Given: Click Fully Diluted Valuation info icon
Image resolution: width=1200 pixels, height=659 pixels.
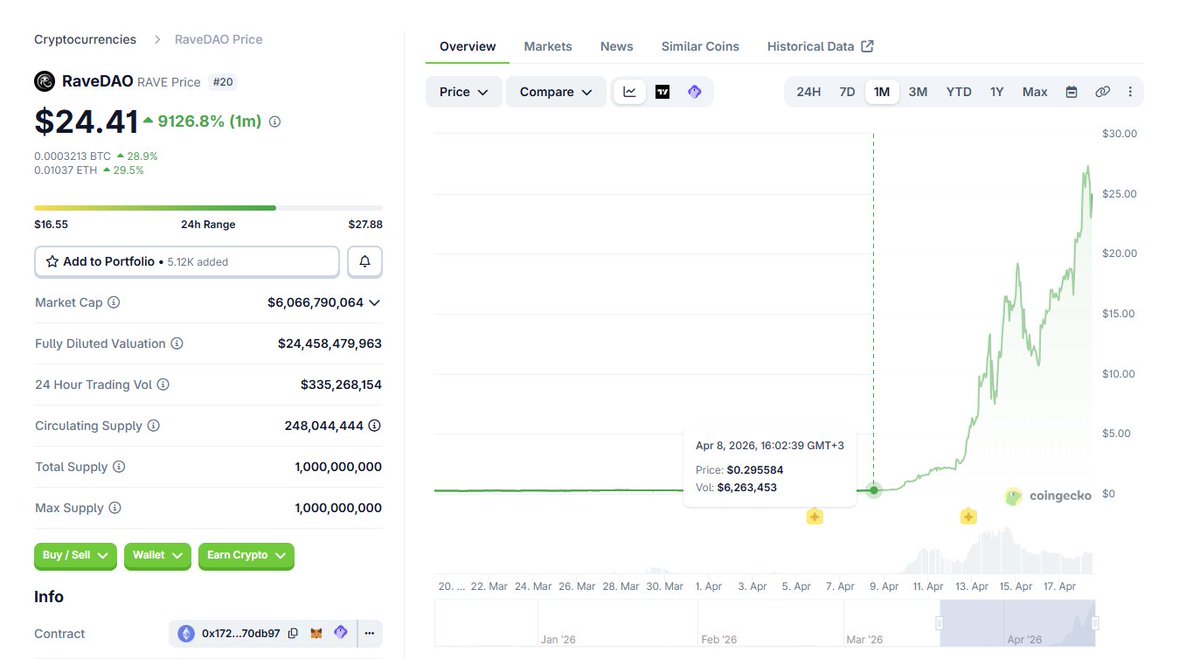Looking at the screenshot, I should point(177,344).
